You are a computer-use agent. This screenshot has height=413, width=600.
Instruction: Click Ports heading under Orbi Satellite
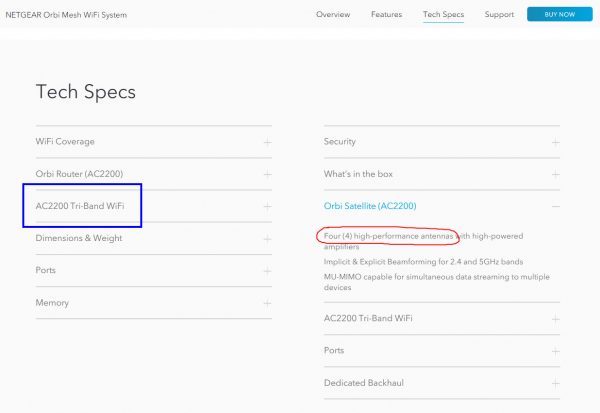pos(334,351)
